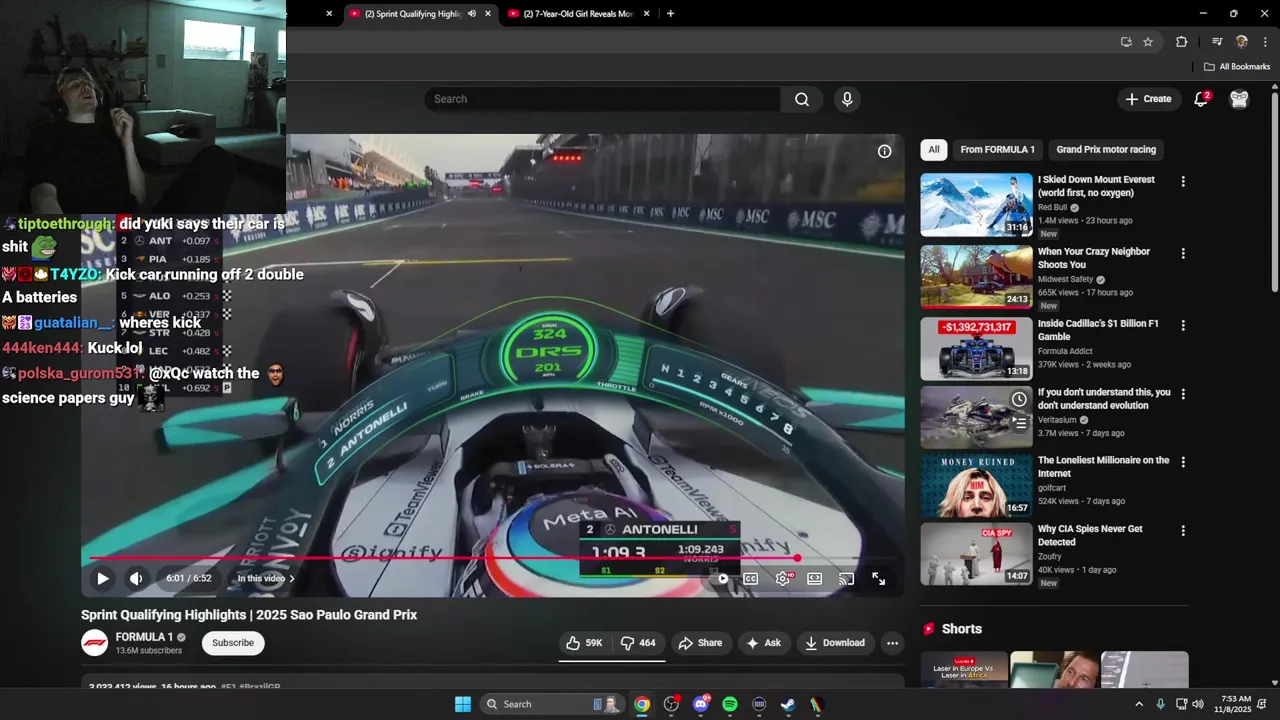
Task: Subscribe to the FORMULA 1 channel
Action: pos(233,643)
